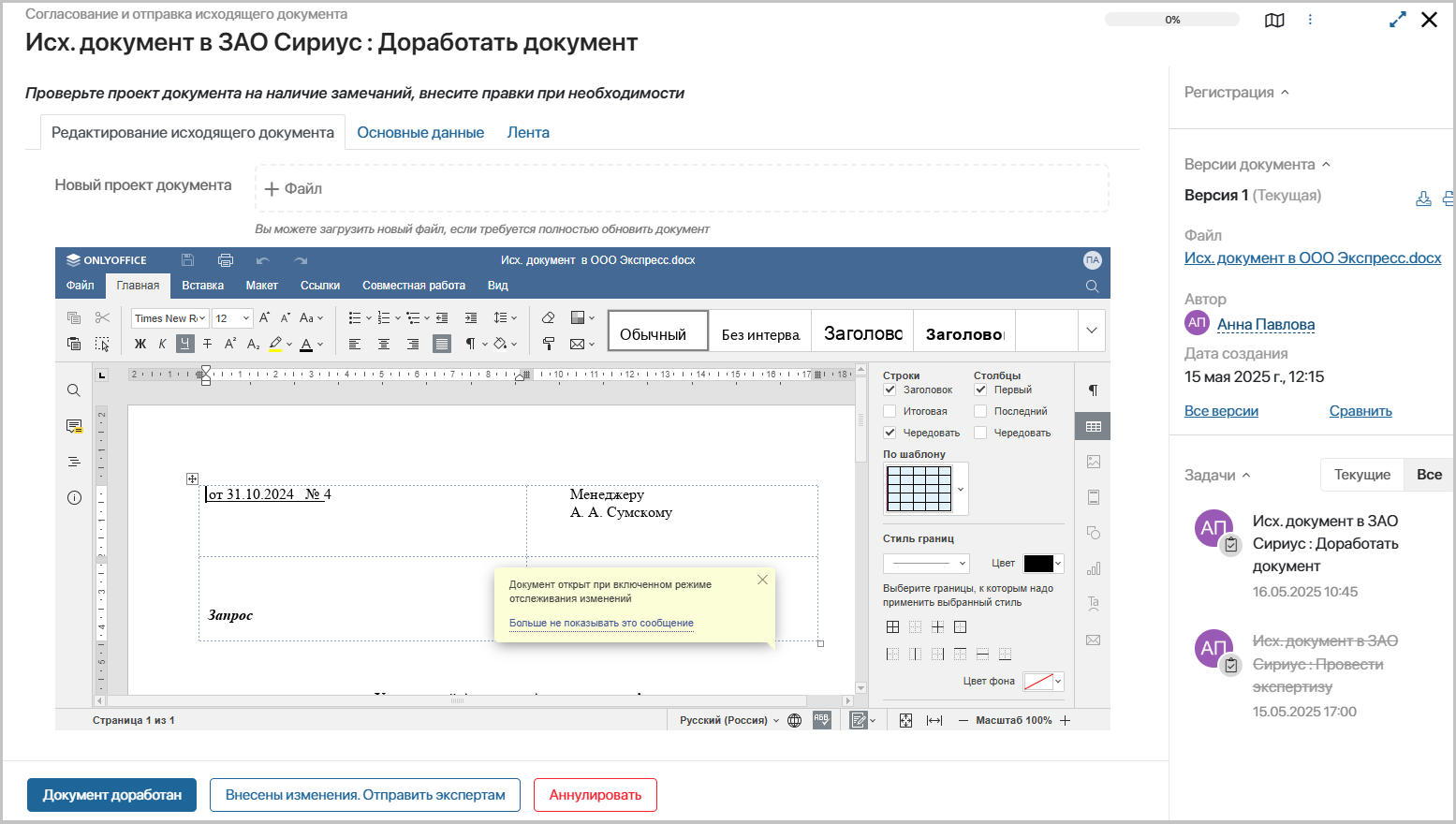Toggle underline formatting button
The width and height of the screenshot is (1456, 824).
(185, 344)
